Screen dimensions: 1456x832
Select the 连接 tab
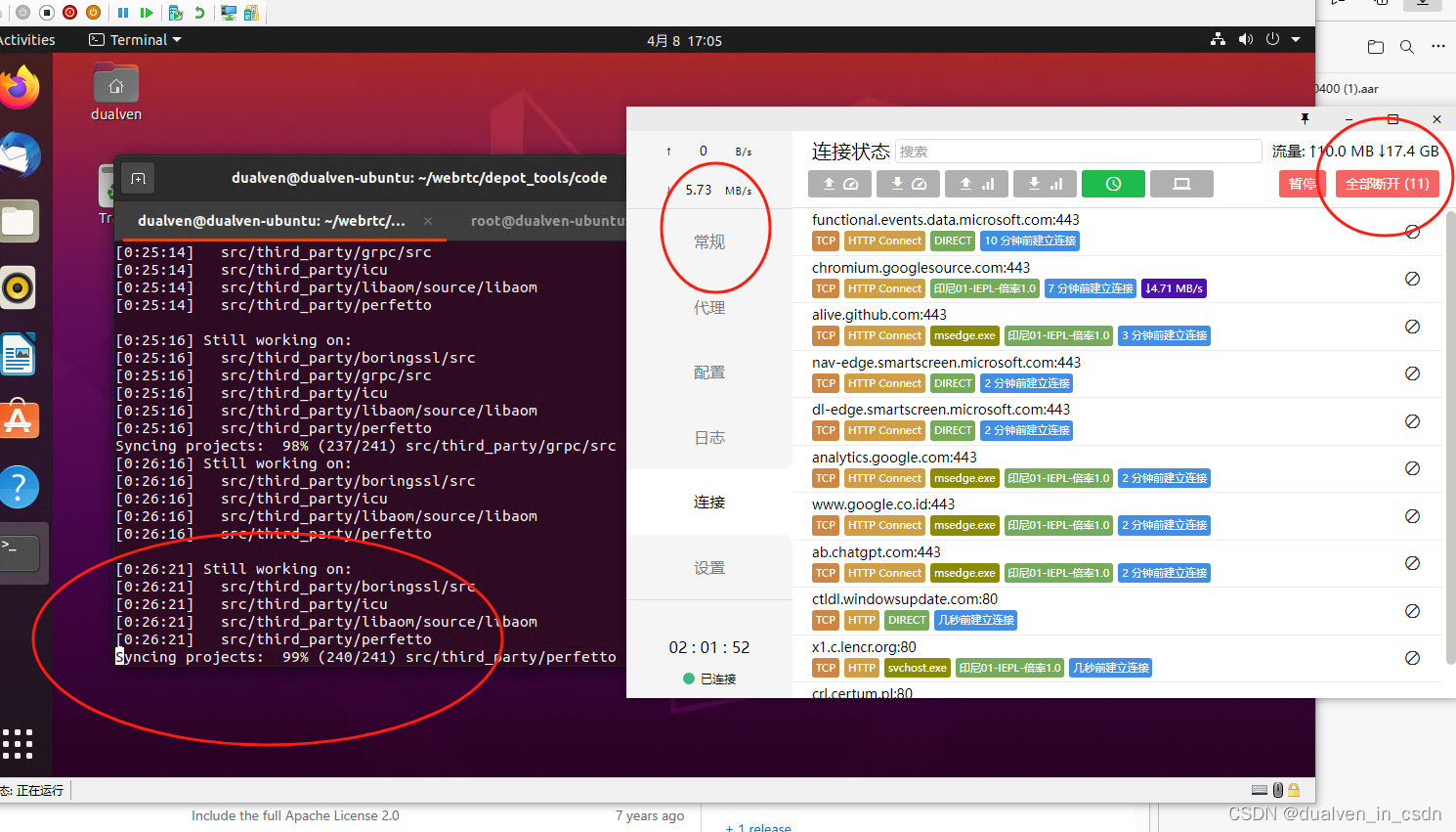pos(709,503)
